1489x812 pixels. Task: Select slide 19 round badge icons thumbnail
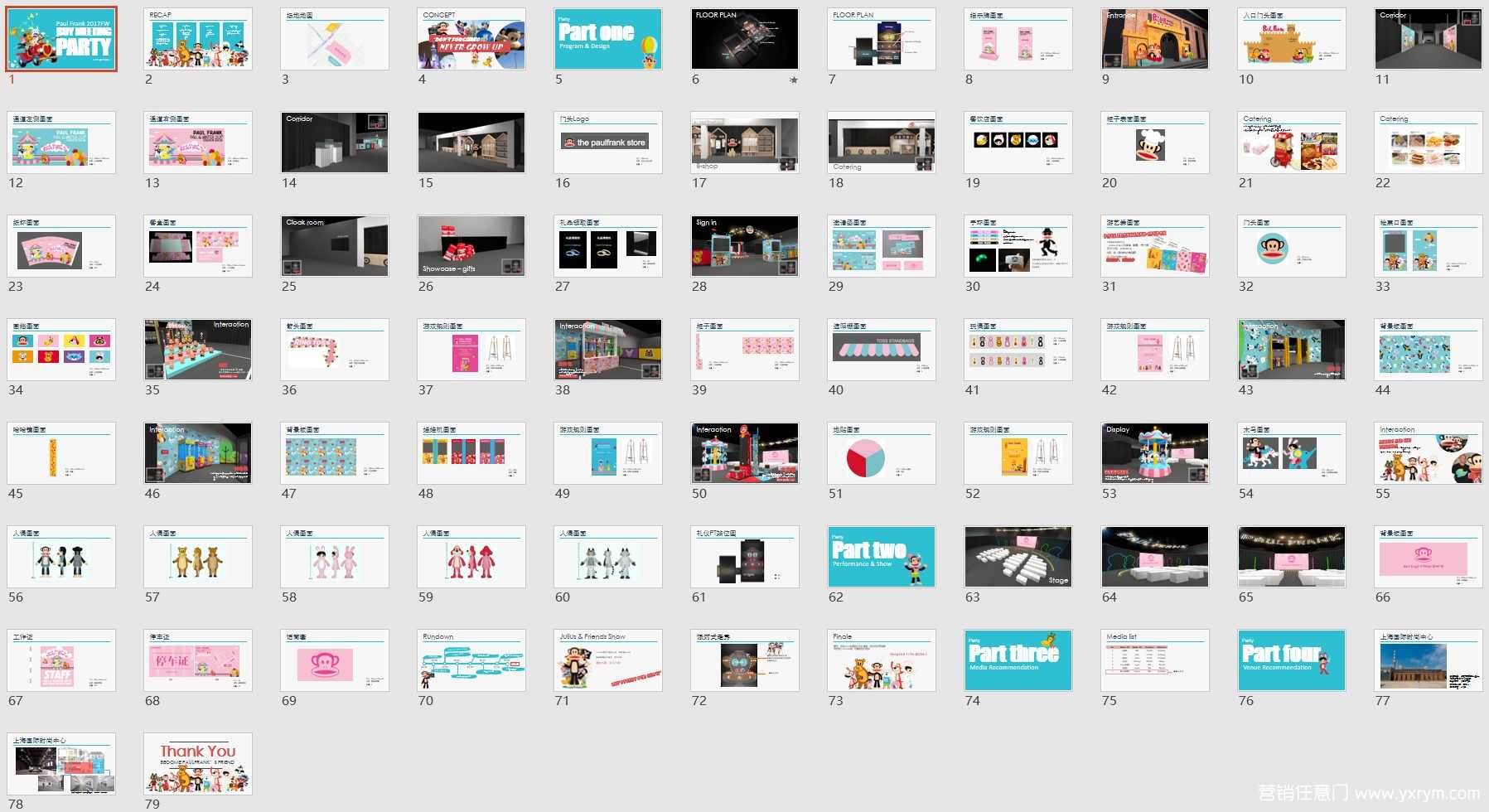(x=1018, y=143)
